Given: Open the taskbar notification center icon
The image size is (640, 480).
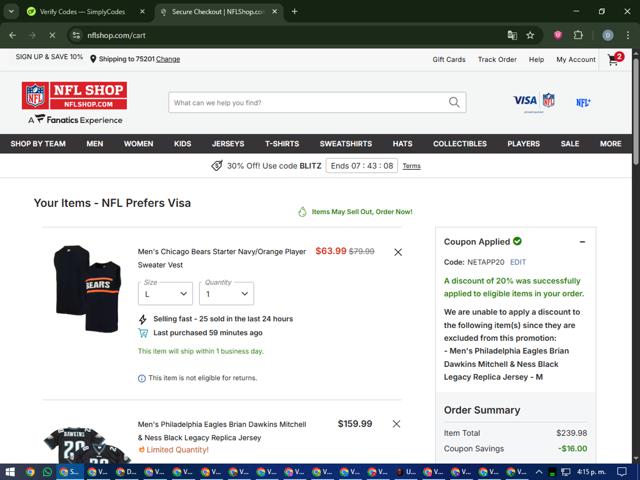Looking at the screenshot, I should [x=622, y=472].
